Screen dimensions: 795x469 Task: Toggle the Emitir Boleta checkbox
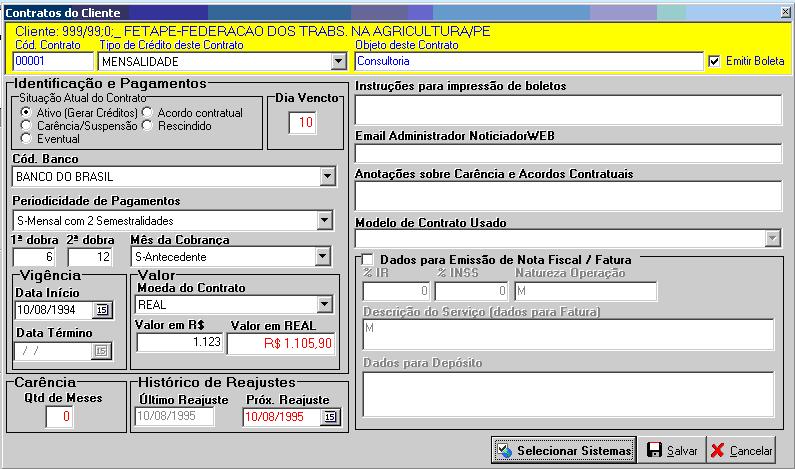[x=713, y=61]
